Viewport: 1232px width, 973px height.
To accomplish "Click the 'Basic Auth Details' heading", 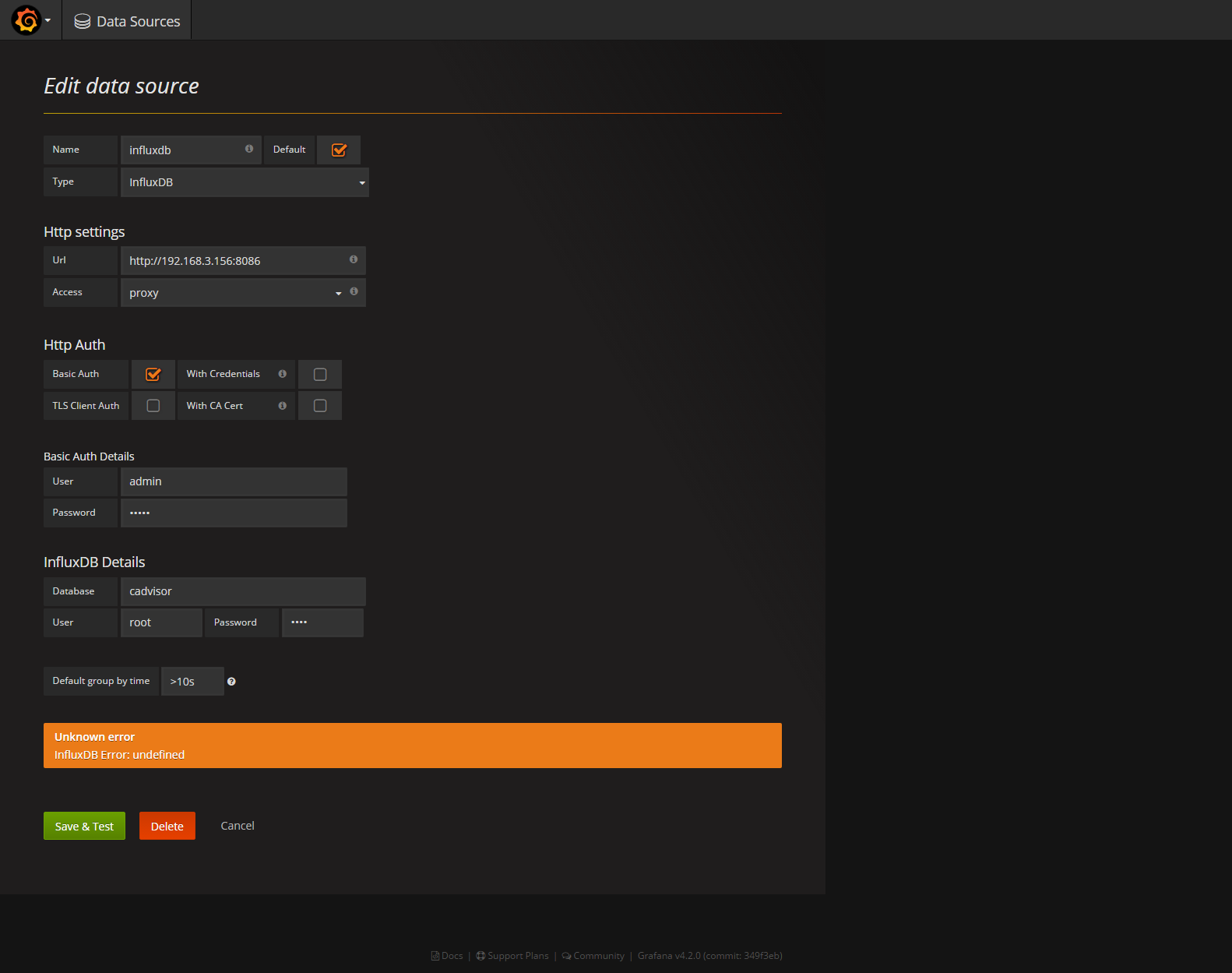I will click(89, 457).
